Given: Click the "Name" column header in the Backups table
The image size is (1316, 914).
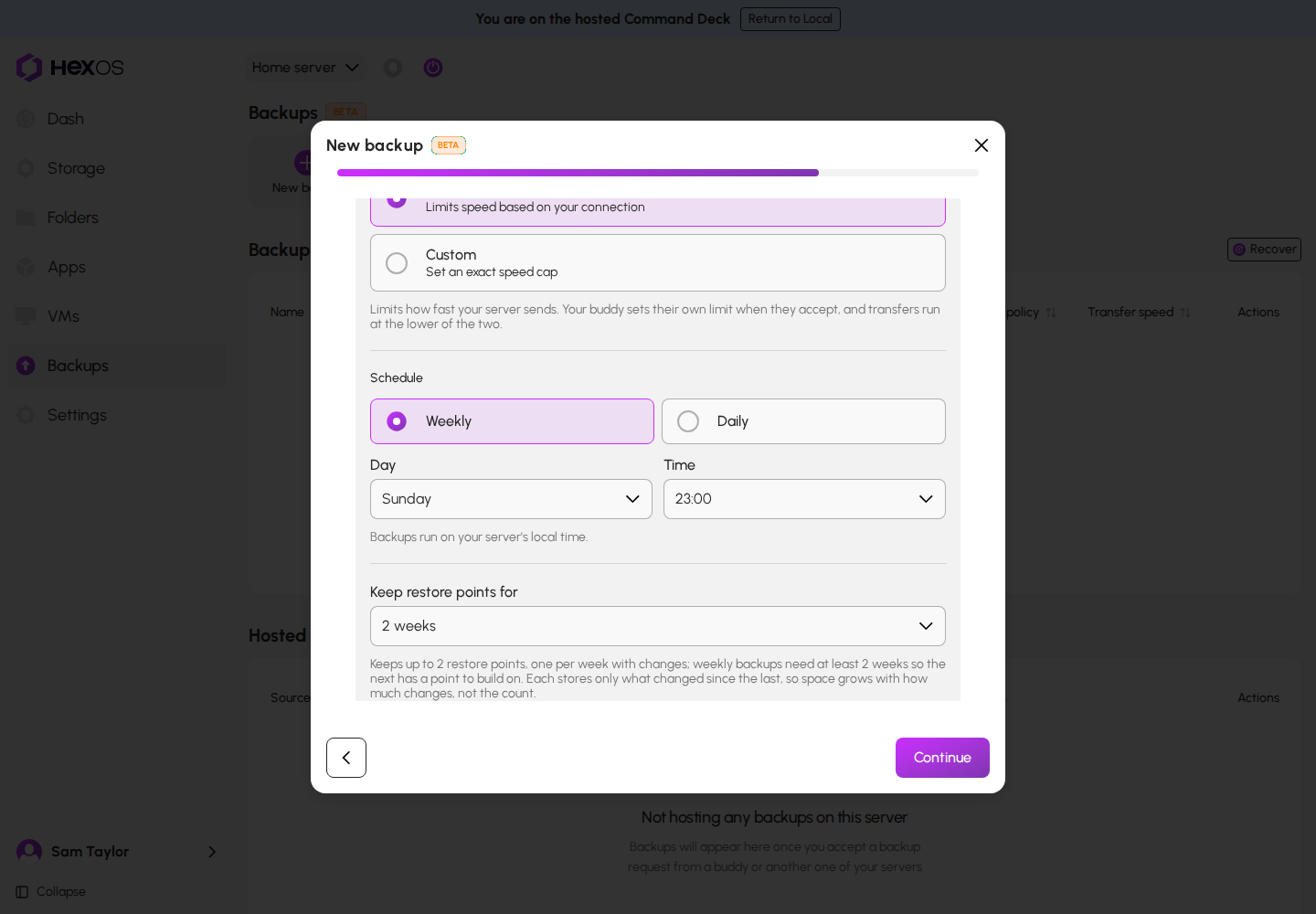Looking at the screenshot, I should (x=287, y=313).
